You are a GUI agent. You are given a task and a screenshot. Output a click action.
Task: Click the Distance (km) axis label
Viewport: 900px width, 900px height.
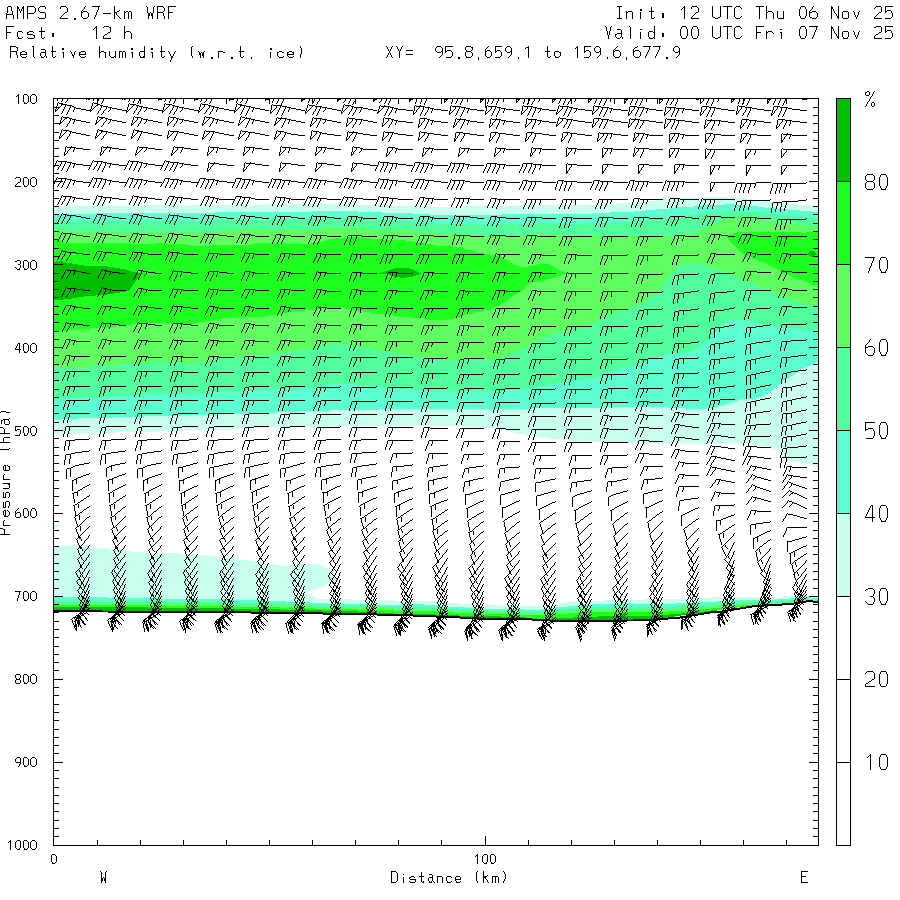coord(448,878)
